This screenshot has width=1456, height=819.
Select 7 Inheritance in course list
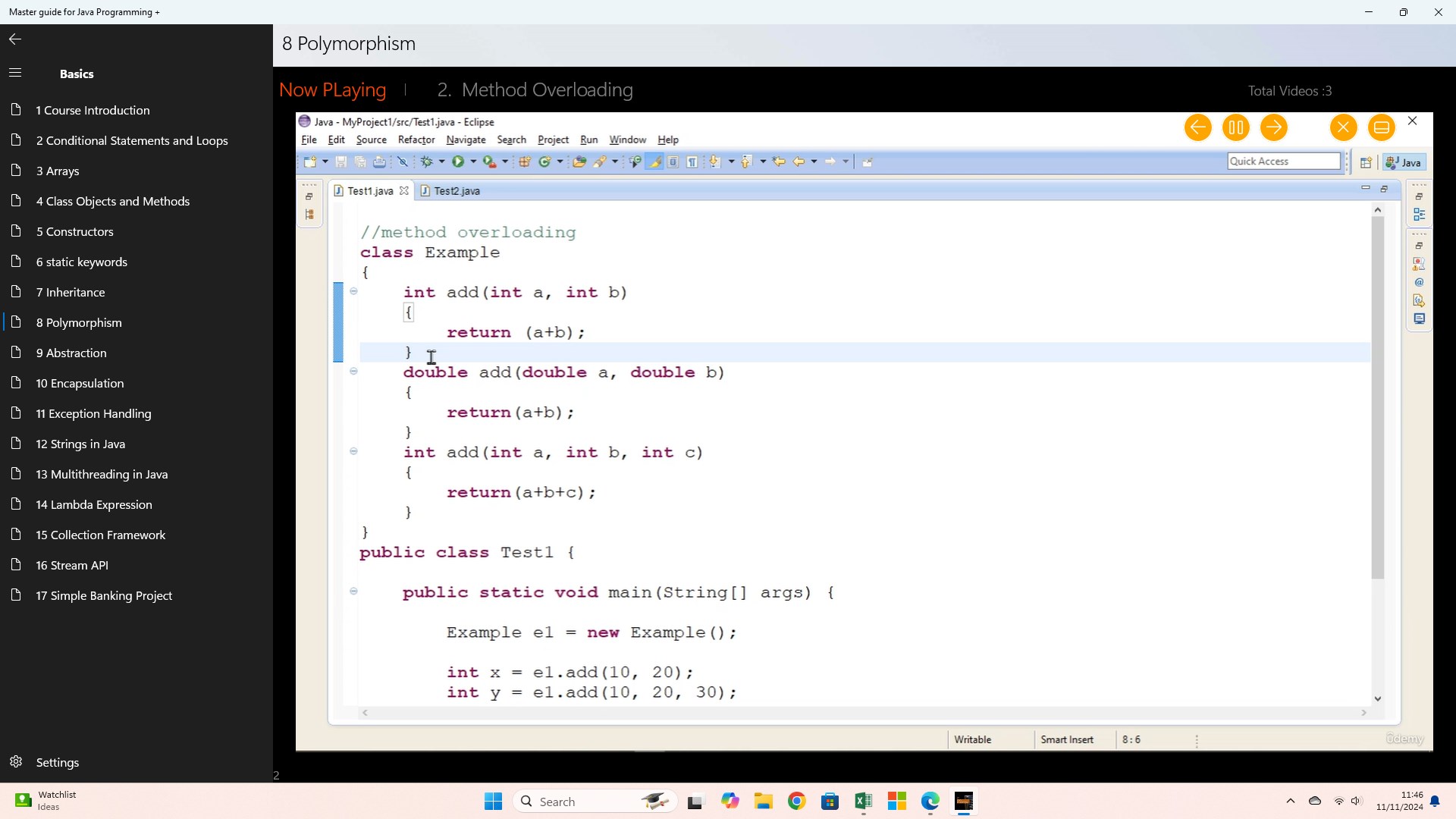[71, 292]
